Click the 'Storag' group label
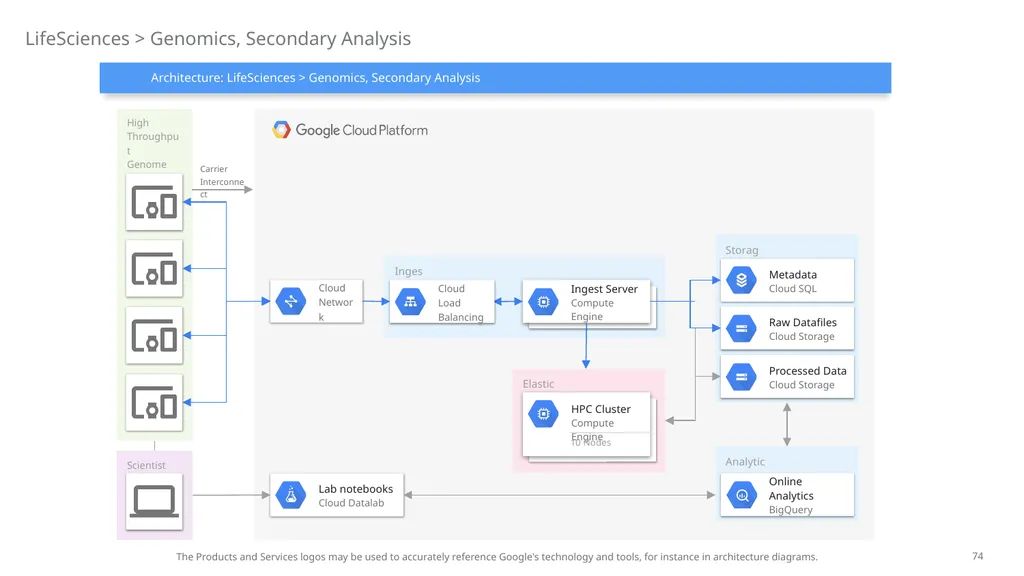Screen dimensions: 1024x576 click(741, 250)
